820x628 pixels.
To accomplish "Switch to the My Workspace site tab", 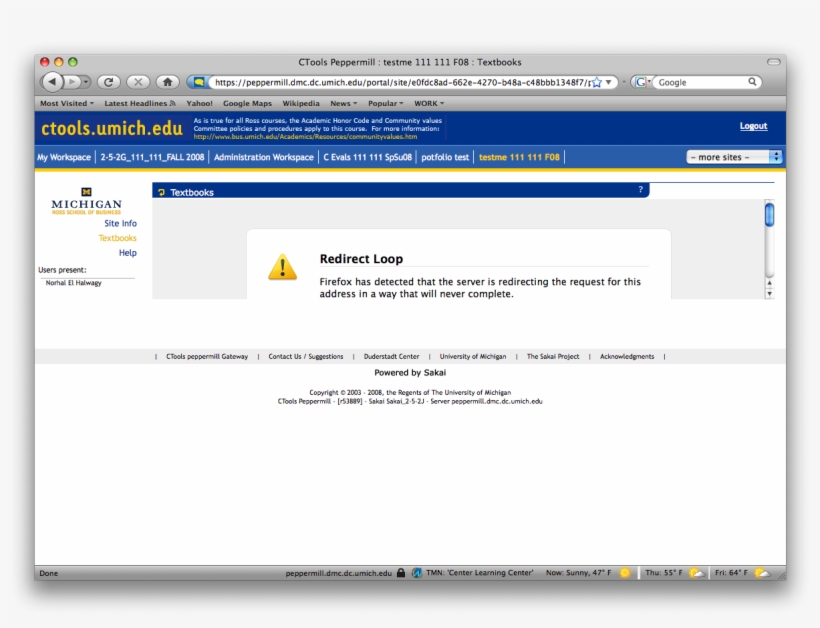I will click(64, 157).
